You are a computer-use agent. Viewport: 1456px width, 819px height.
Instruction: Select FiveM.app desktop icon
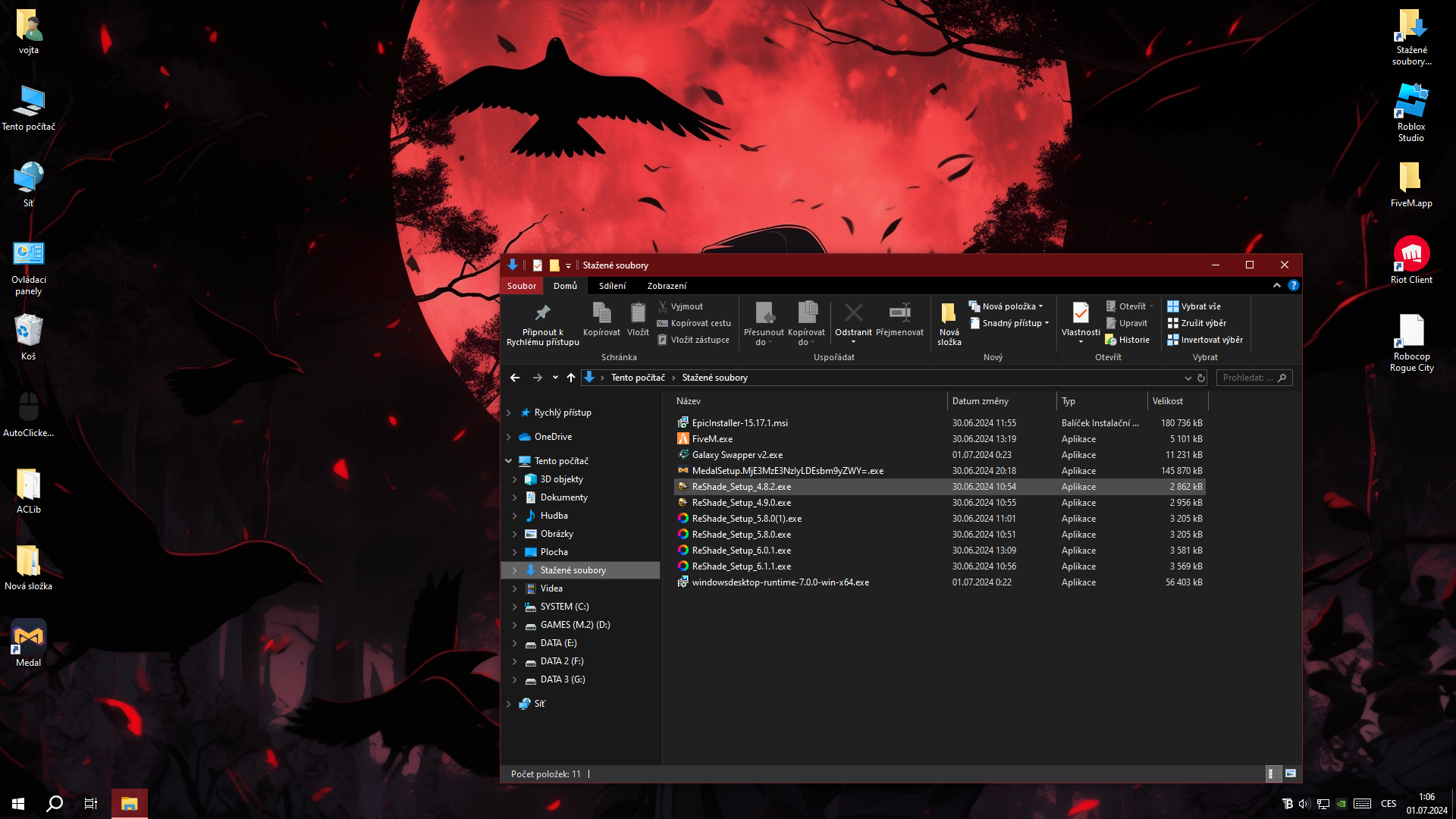[1411, 184]
